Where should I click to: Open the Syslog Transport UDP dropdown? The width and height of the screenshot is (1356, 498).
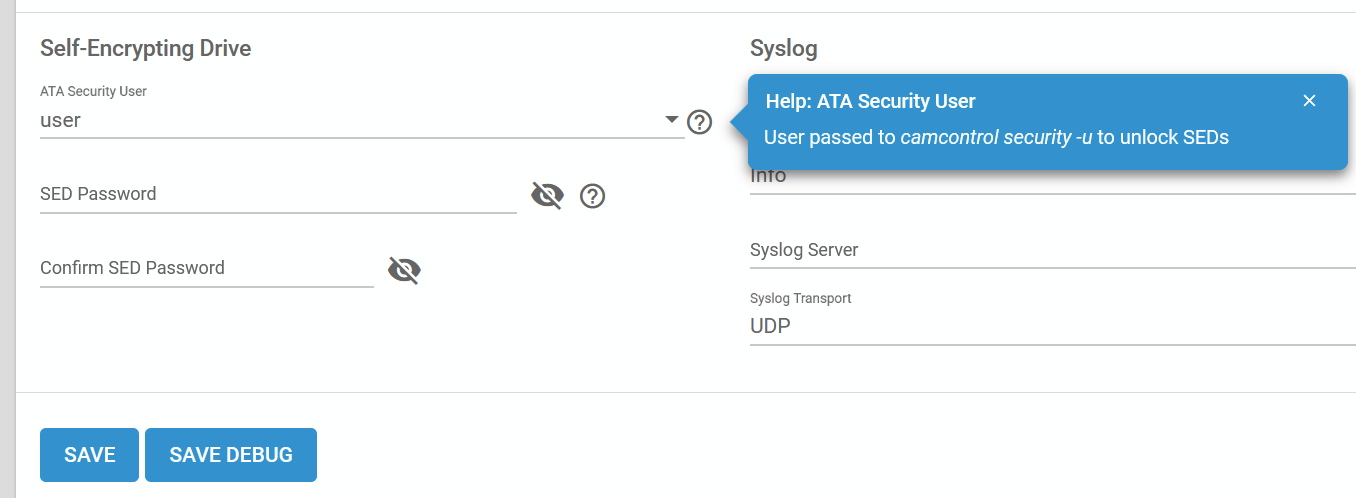pos(1052,326)
